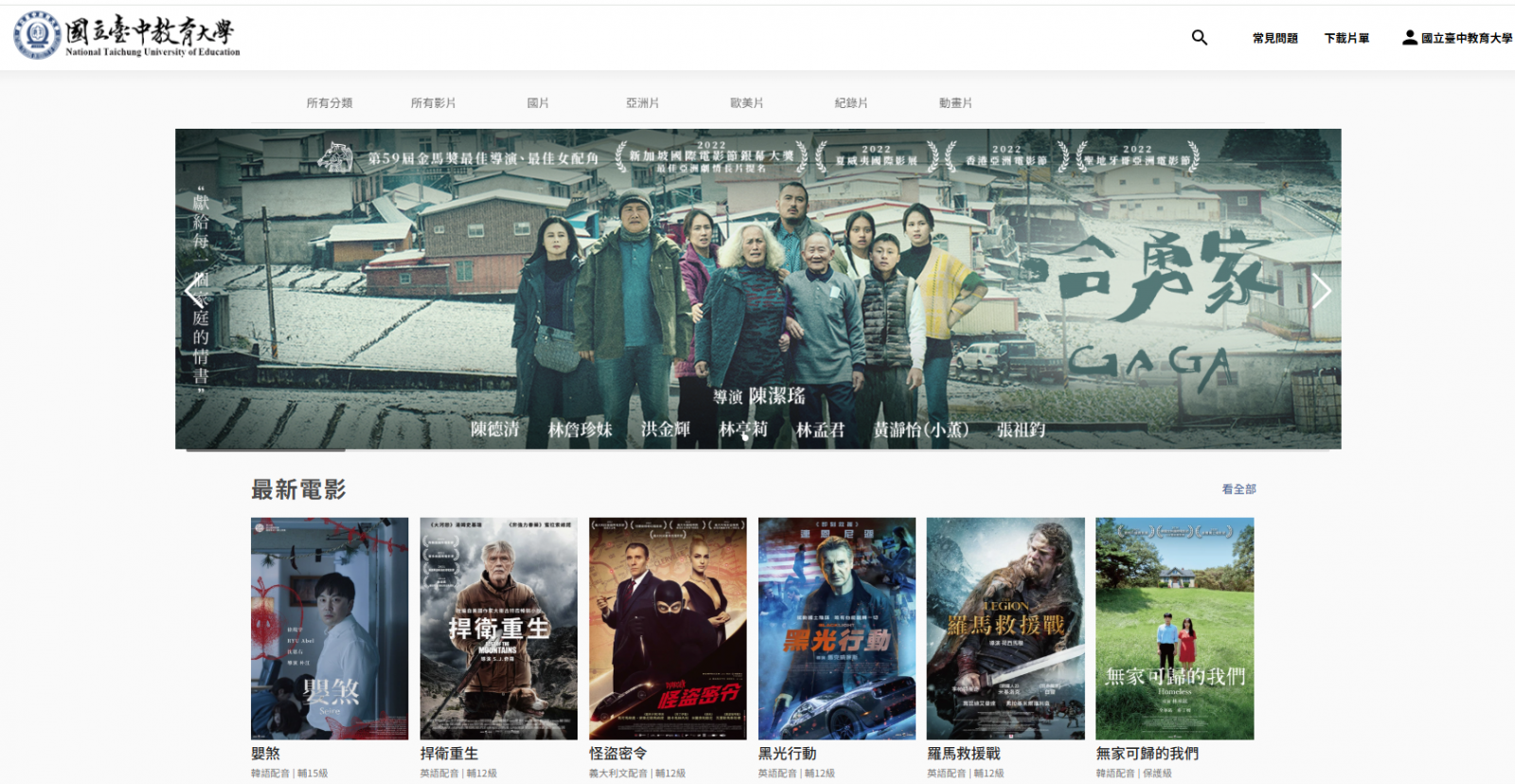The image size is (1515, 784).
Task: Switch to 亞洲片 category
Action: pos(642,103)
